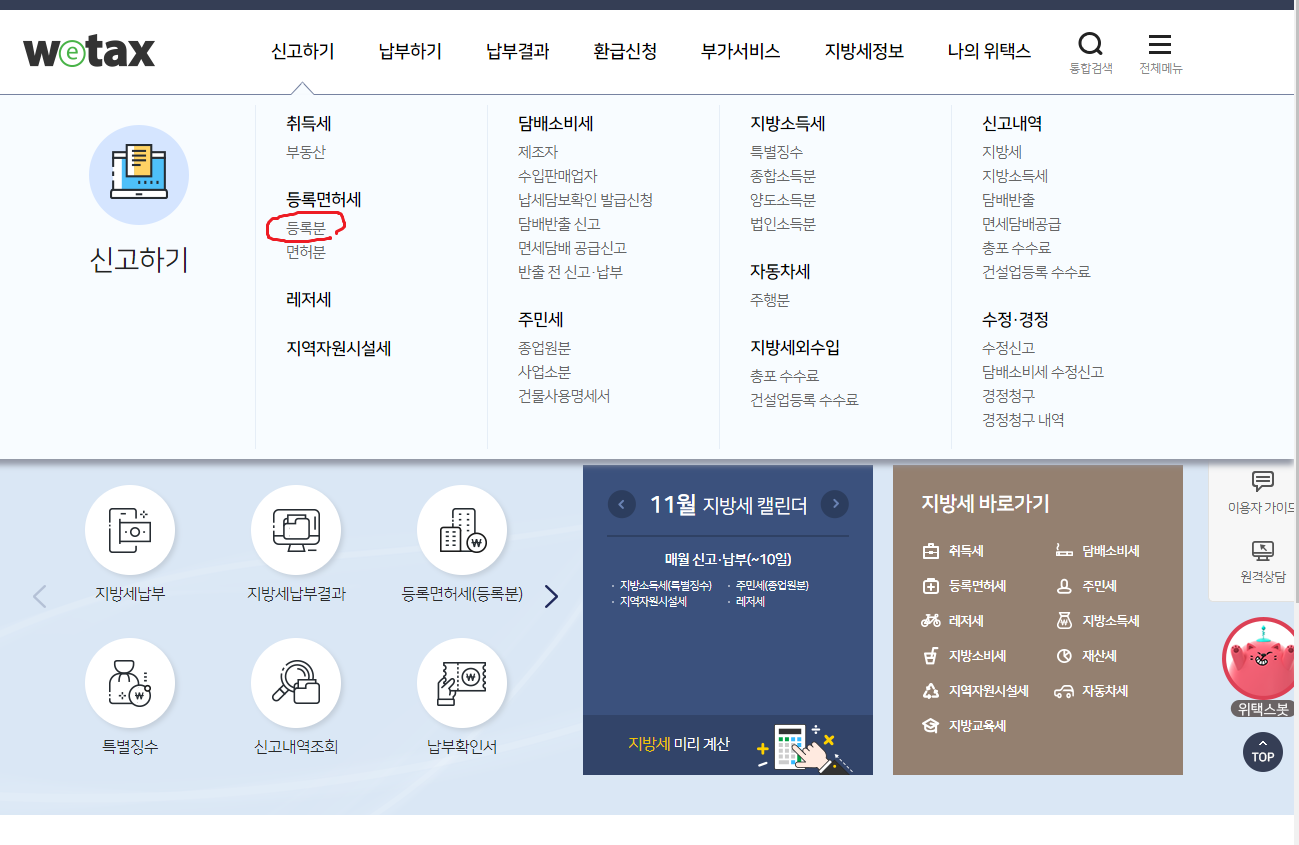This screenshot has width=1299, height=845.
Task: Select the 지방세정보 top menu
Action: [x=864, y=51]
